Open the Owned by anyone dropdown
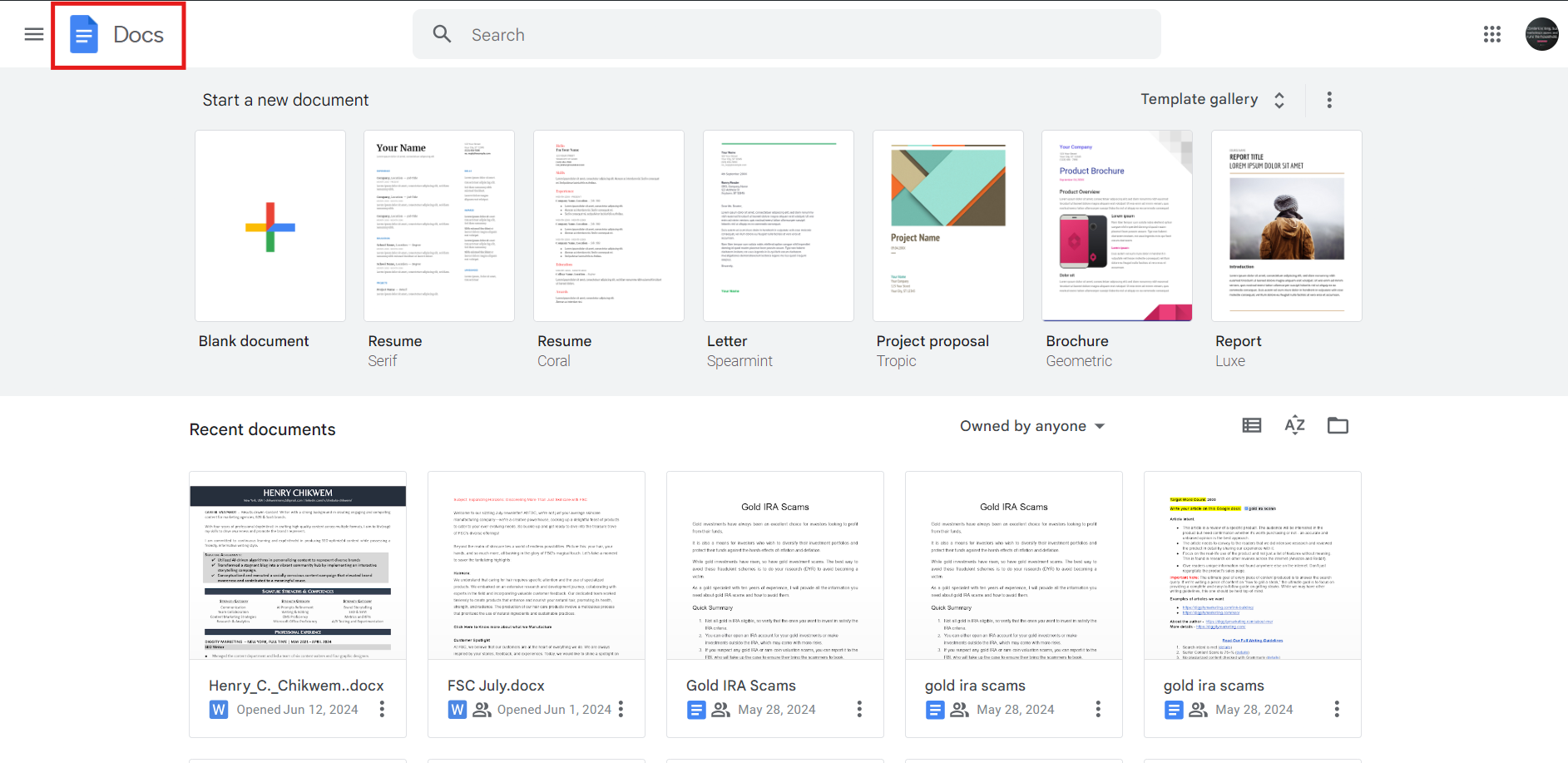 (1032, 426)
